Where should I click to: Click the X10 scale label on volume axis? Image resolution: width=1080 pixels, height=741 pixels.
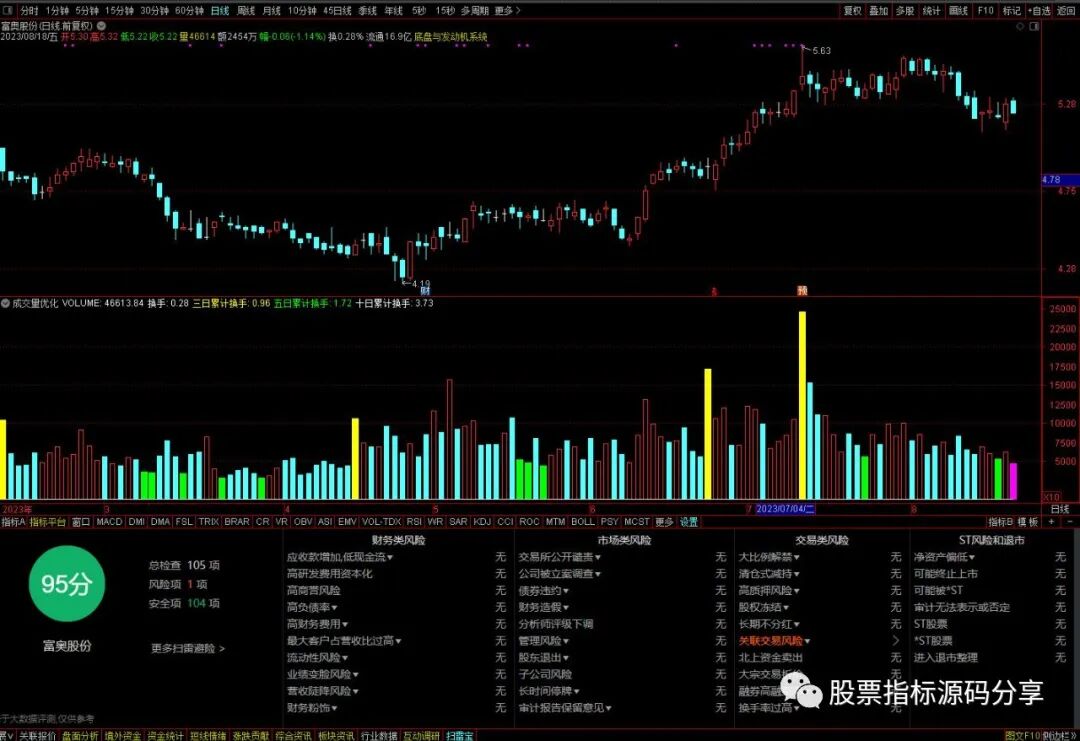pyautogui.click(x=1051, y=497)
